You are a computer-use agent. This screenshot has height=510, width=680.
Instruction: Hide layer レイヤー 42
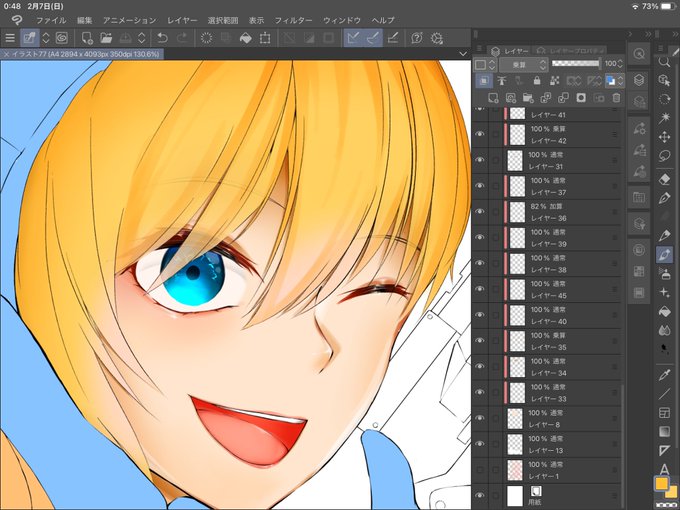(x=479, y=134)
